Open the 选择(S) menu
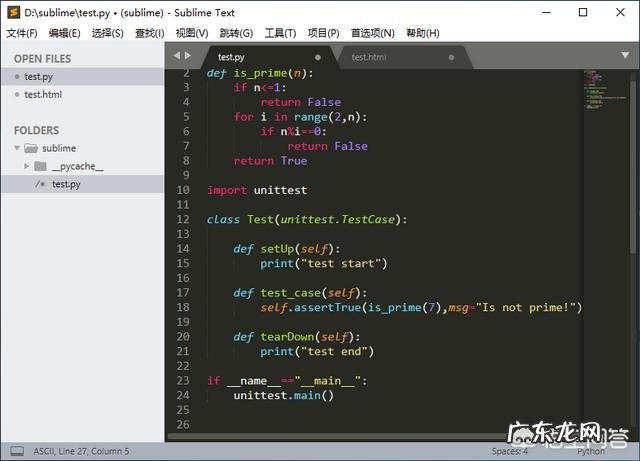This screenshot has width=640, height=461. (107, 33)
